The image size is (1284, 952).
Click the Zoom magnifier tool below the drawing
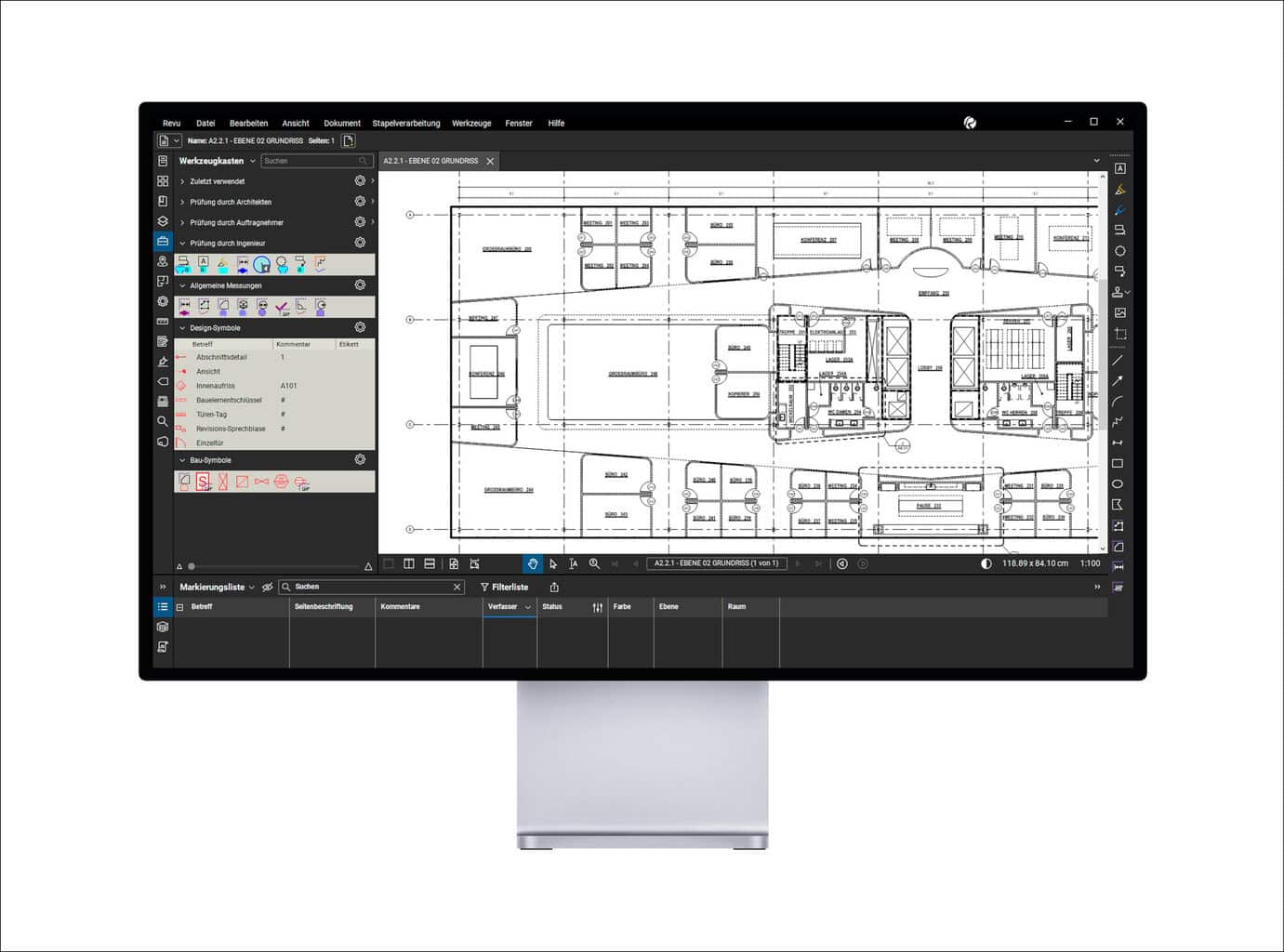pyautogui.click(x=594, y=563)
